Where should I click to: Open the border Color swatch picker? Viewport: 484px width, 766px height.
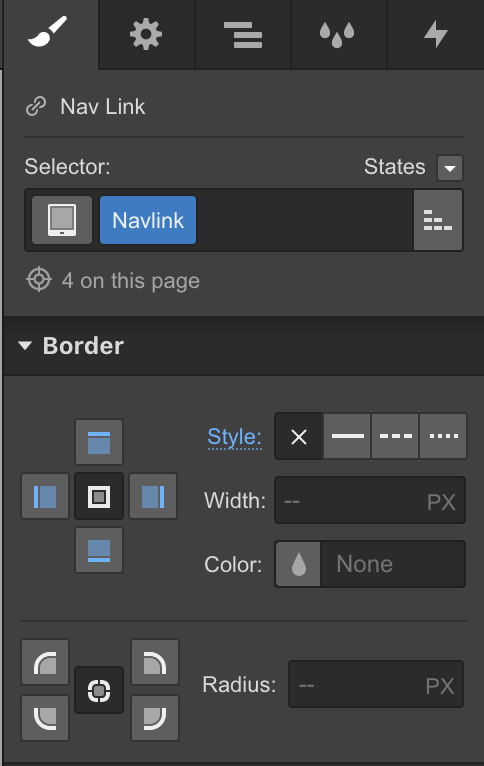click(298, 564)
